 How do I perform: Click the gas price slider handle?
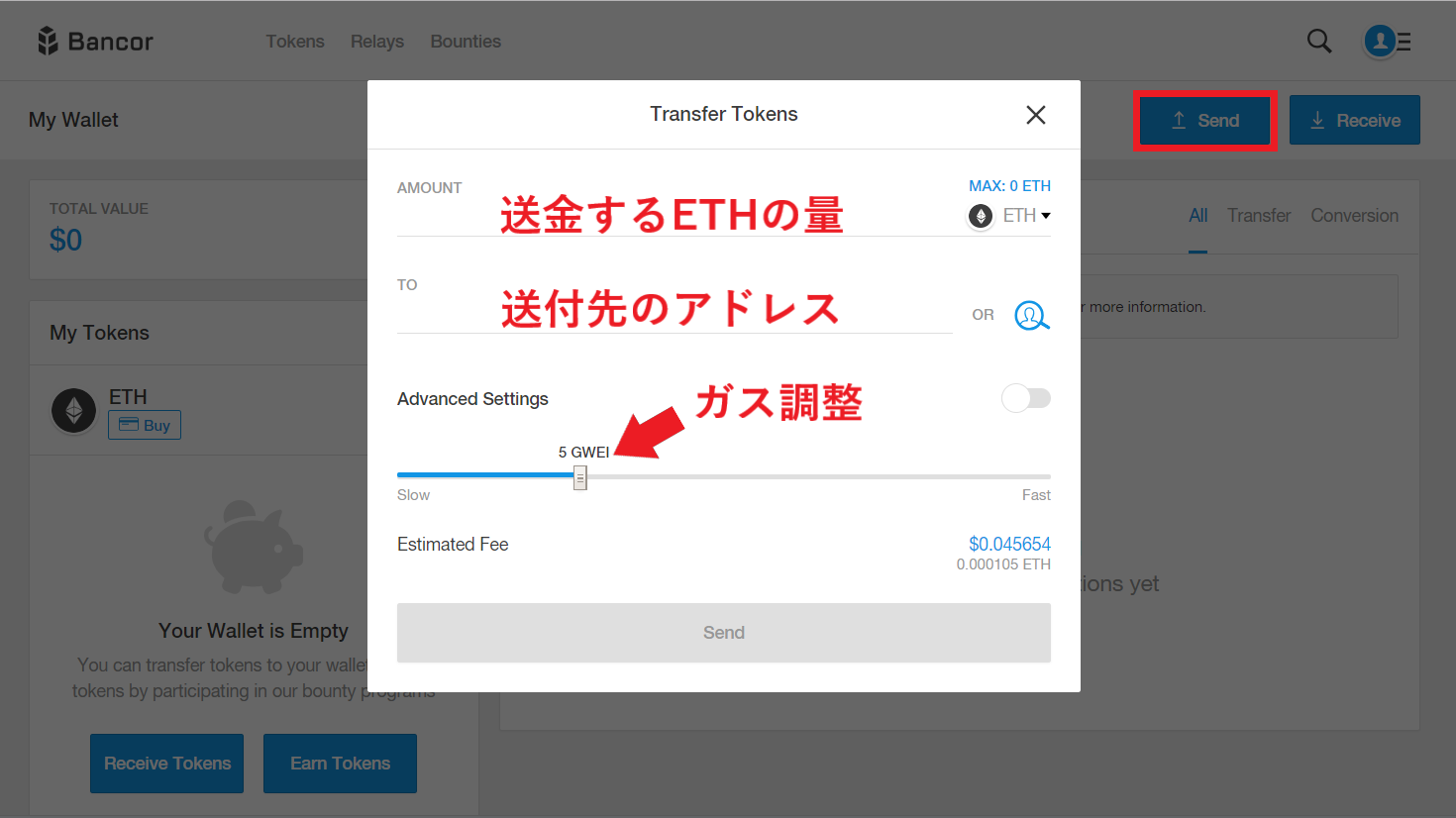[580, 478]
